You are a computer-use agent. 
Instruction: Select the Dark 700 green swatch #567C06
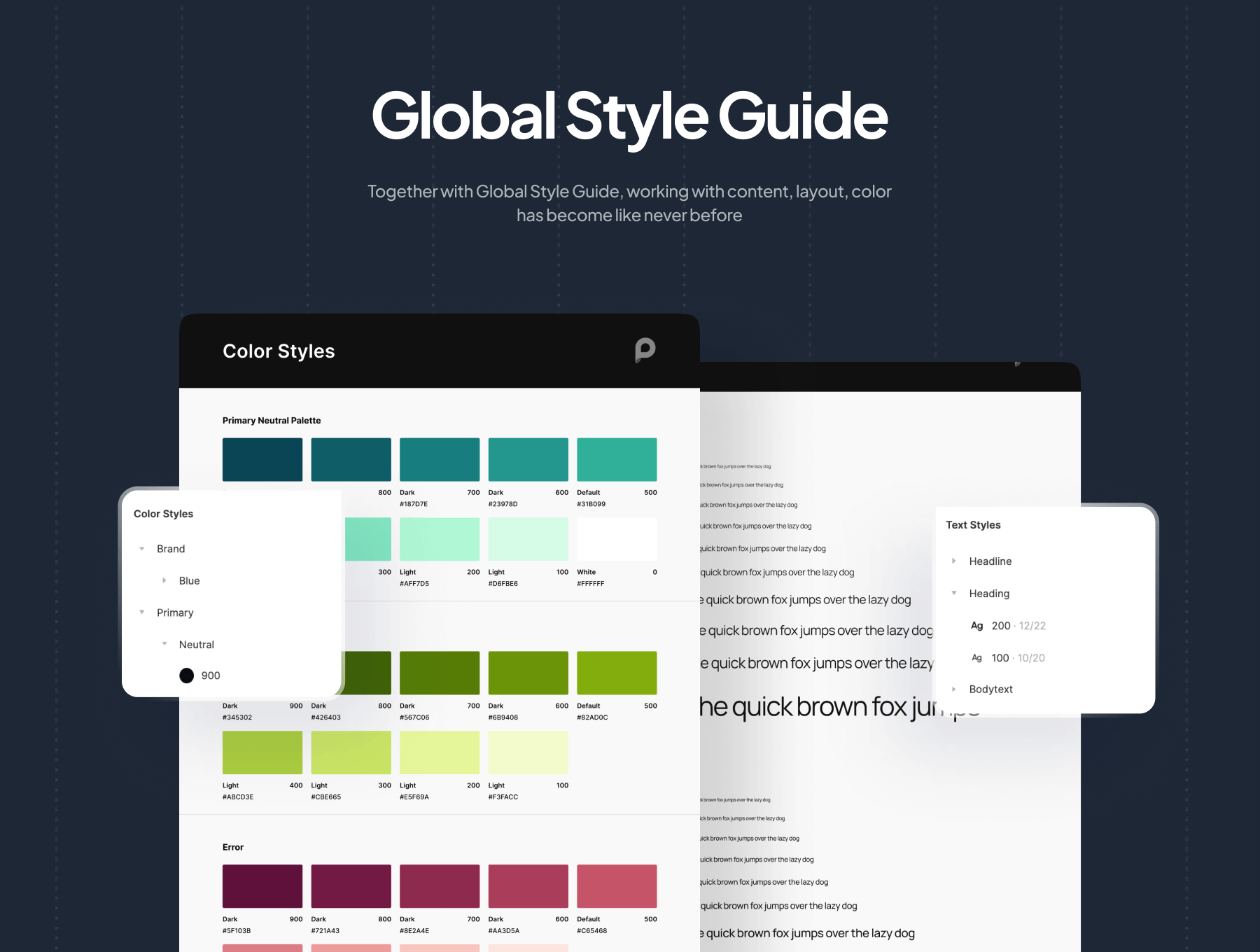pos(440,673)
